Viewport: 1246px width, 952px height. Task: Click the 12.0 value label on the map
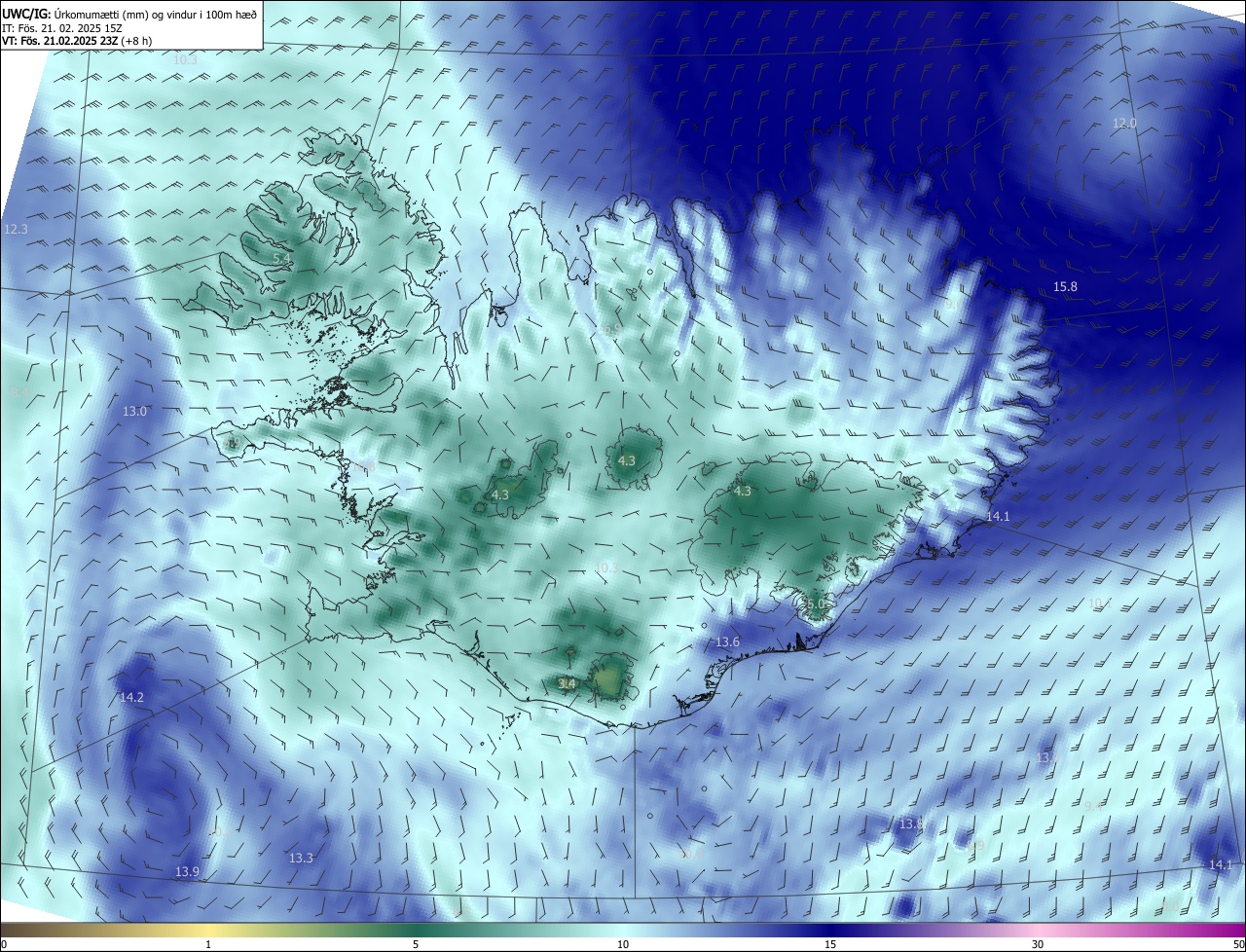tap(1124, 123)
